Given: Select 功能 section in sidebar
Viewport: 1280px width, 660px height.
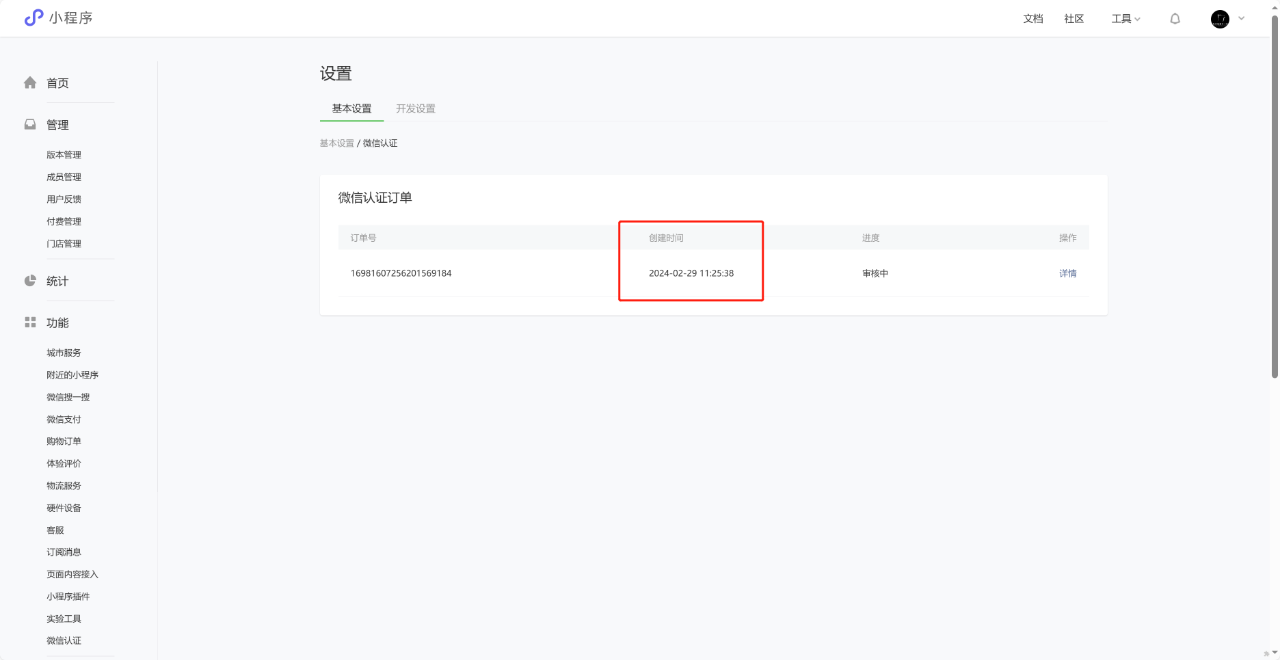Looking at the screenshot, I should pyautogui.click(x=58, y=323).
